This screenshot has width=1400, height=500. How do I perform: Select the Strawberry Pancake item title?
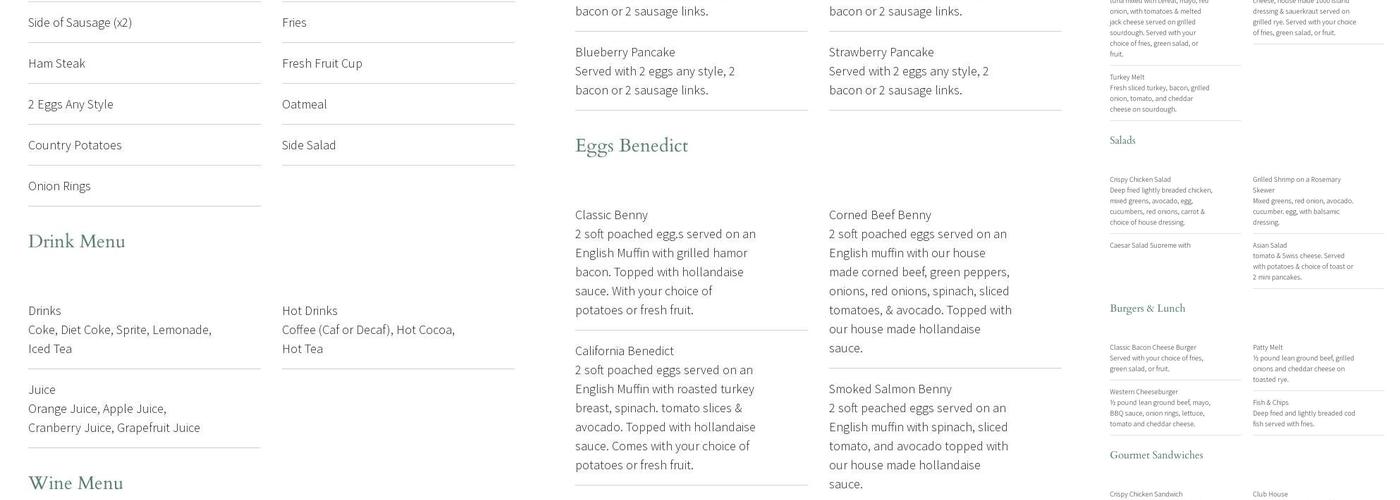coord(881,52)
